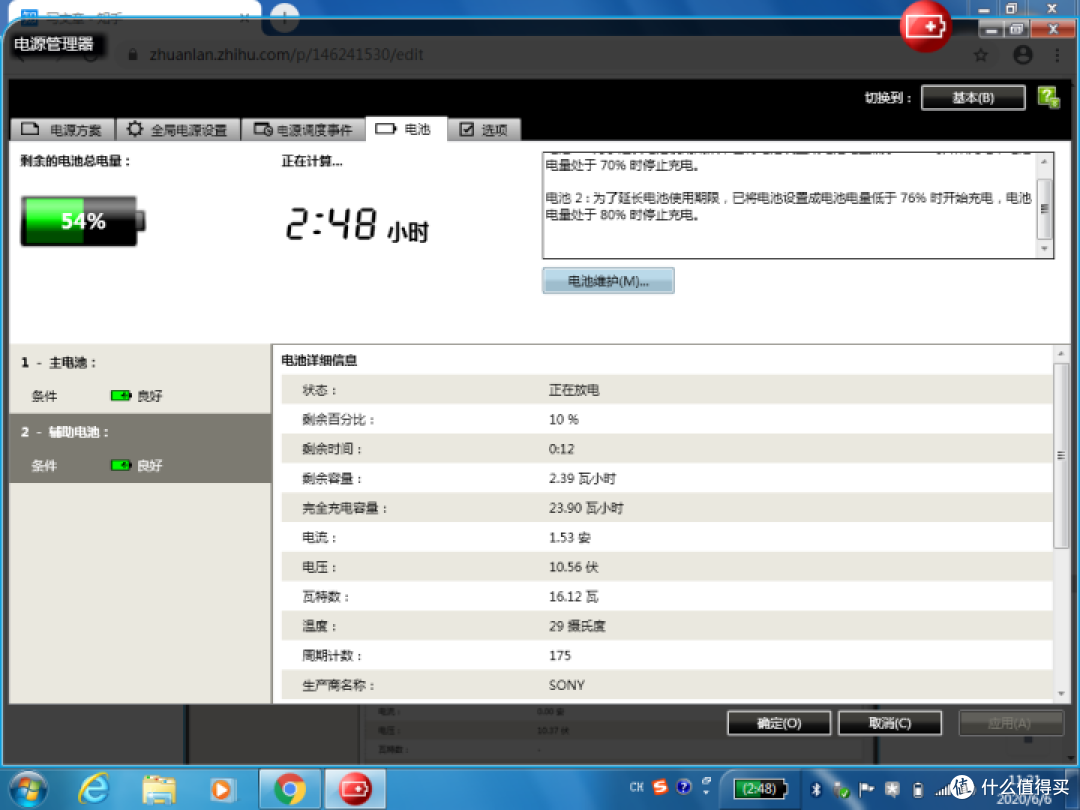1080x810 pixels.
Task: Click the 温度 value 29 摄氏度
Action: click(x=577, y=626)
